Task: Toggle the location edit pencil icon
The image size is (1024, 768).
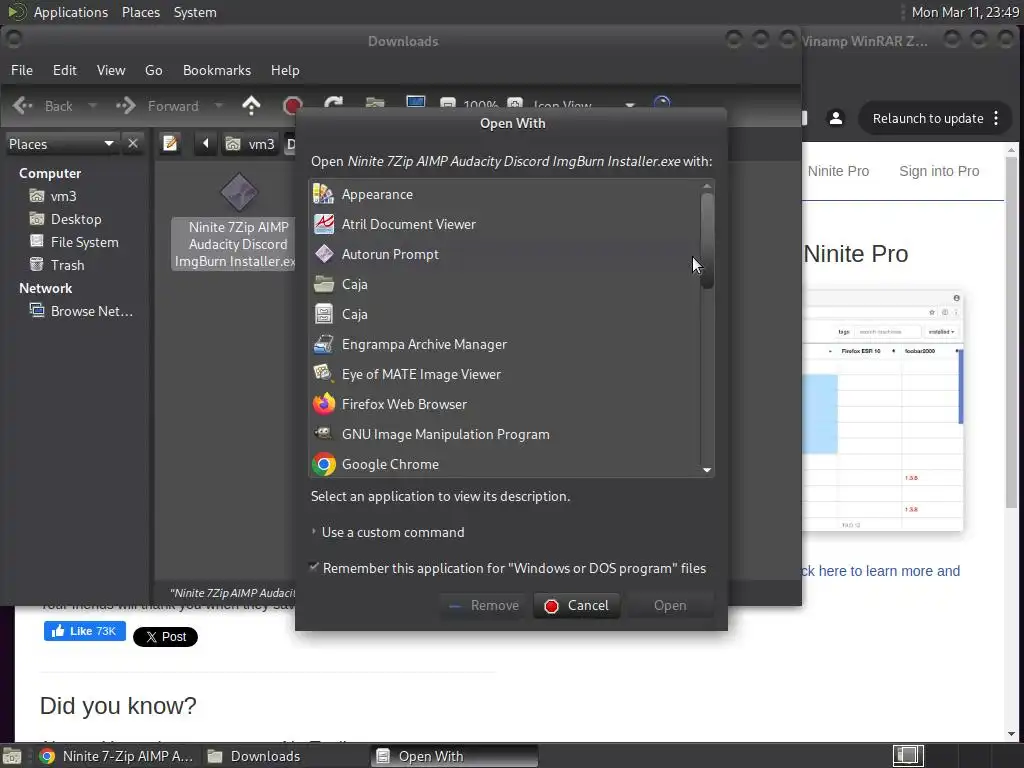Action: point(170,143)
